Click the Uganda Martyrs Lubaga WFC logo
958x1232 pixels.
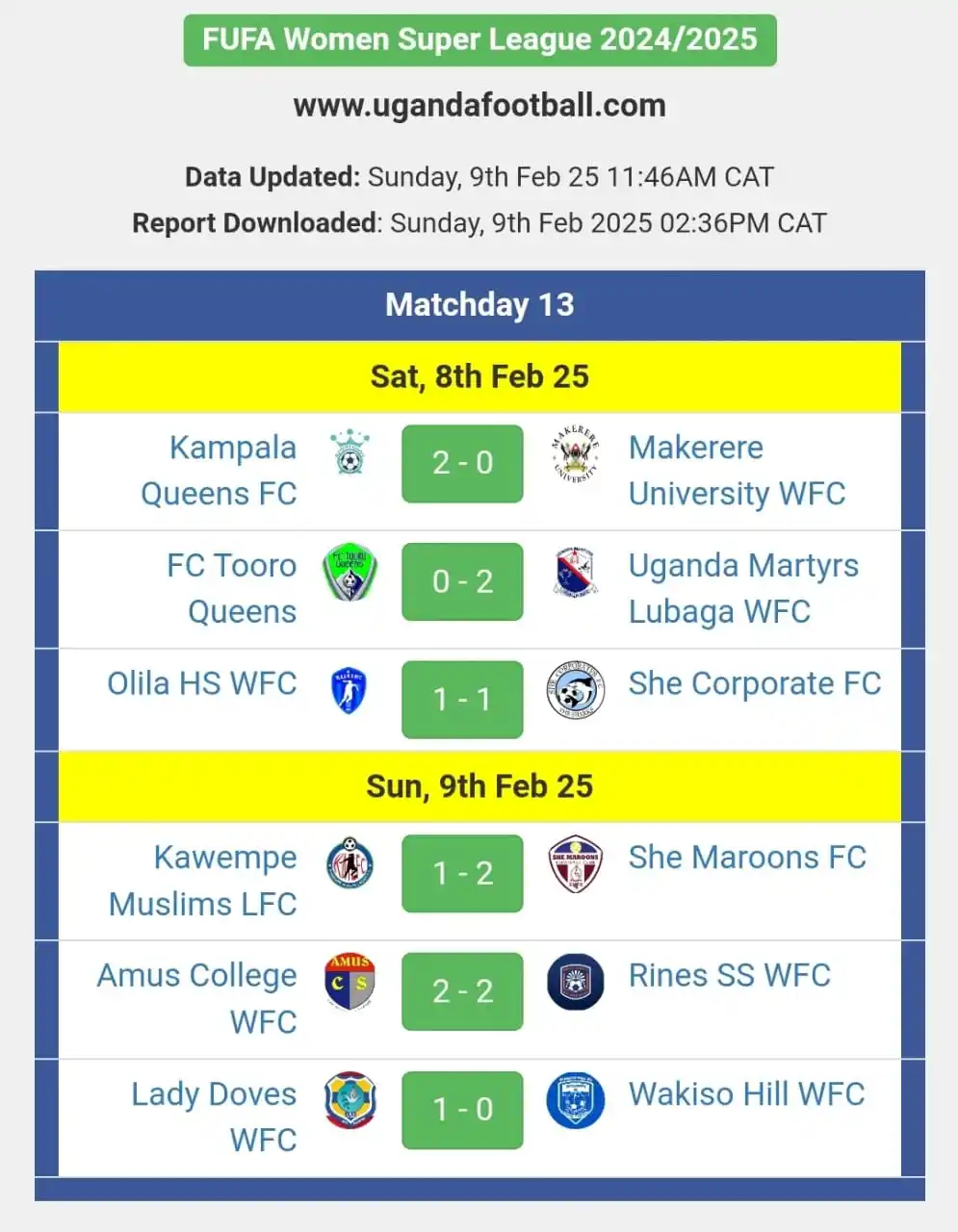click(x=575, y=572)
